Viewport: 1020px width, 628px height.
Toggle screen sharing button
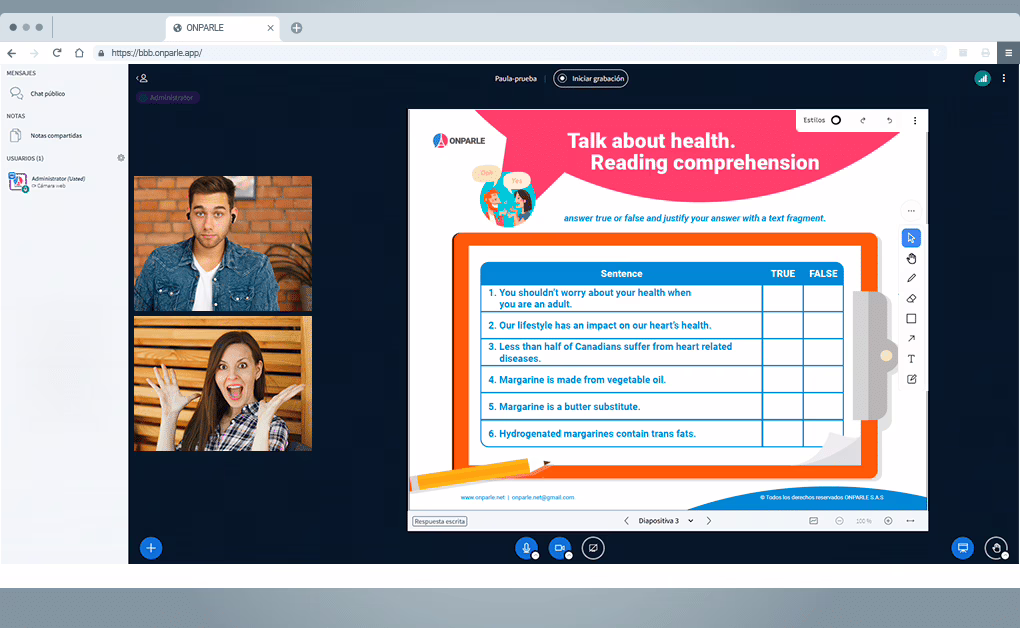[x=593, y=548]
